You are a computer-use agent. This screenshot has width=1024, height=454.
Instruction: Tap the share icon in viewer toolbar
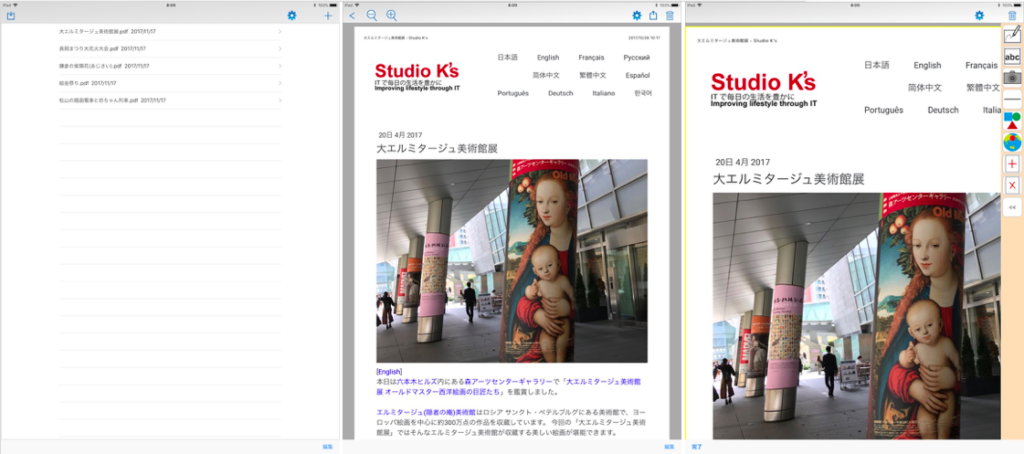[x=653, y=15]
